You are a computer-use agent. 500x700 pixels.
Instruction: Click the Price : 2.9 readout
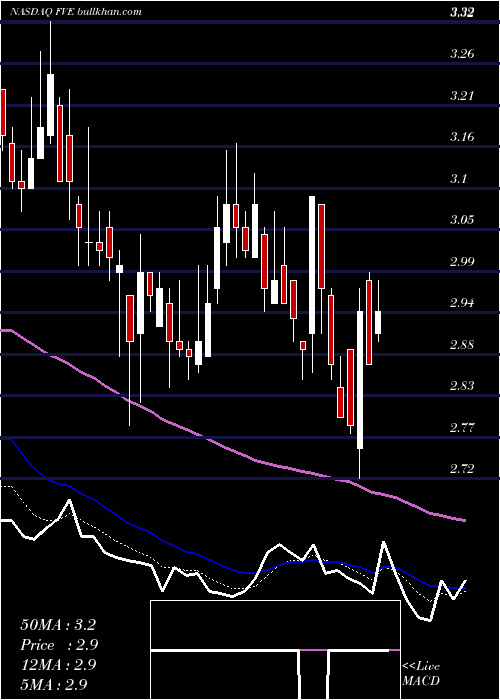(59, 645)
